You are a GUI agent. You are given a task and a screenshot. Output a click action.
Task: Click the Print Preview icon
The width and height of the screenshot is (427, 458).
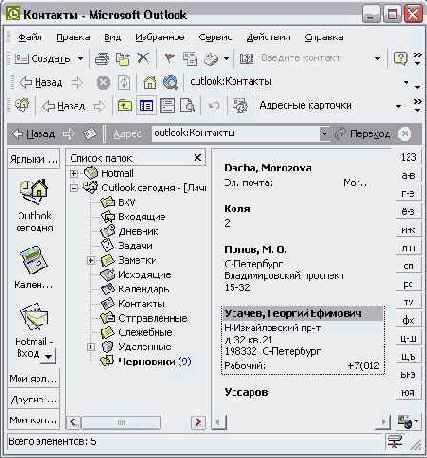187,106
